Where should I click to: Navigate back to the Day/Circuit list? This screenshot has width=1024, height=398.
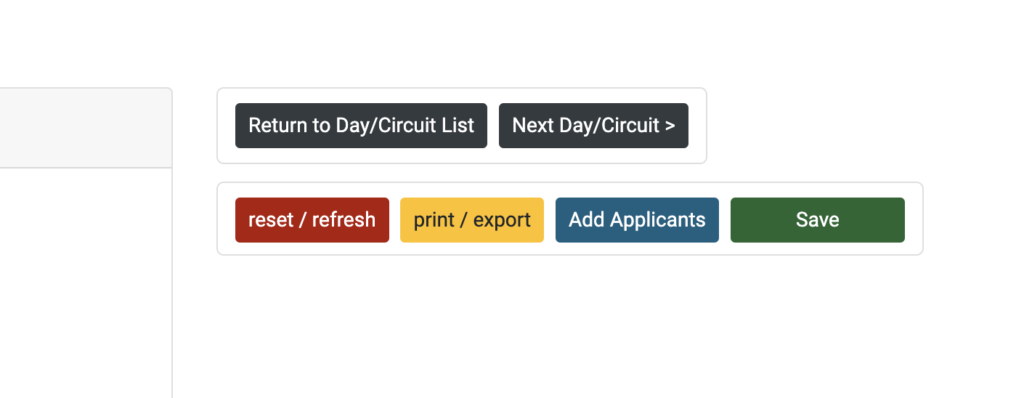pos(361,125)
